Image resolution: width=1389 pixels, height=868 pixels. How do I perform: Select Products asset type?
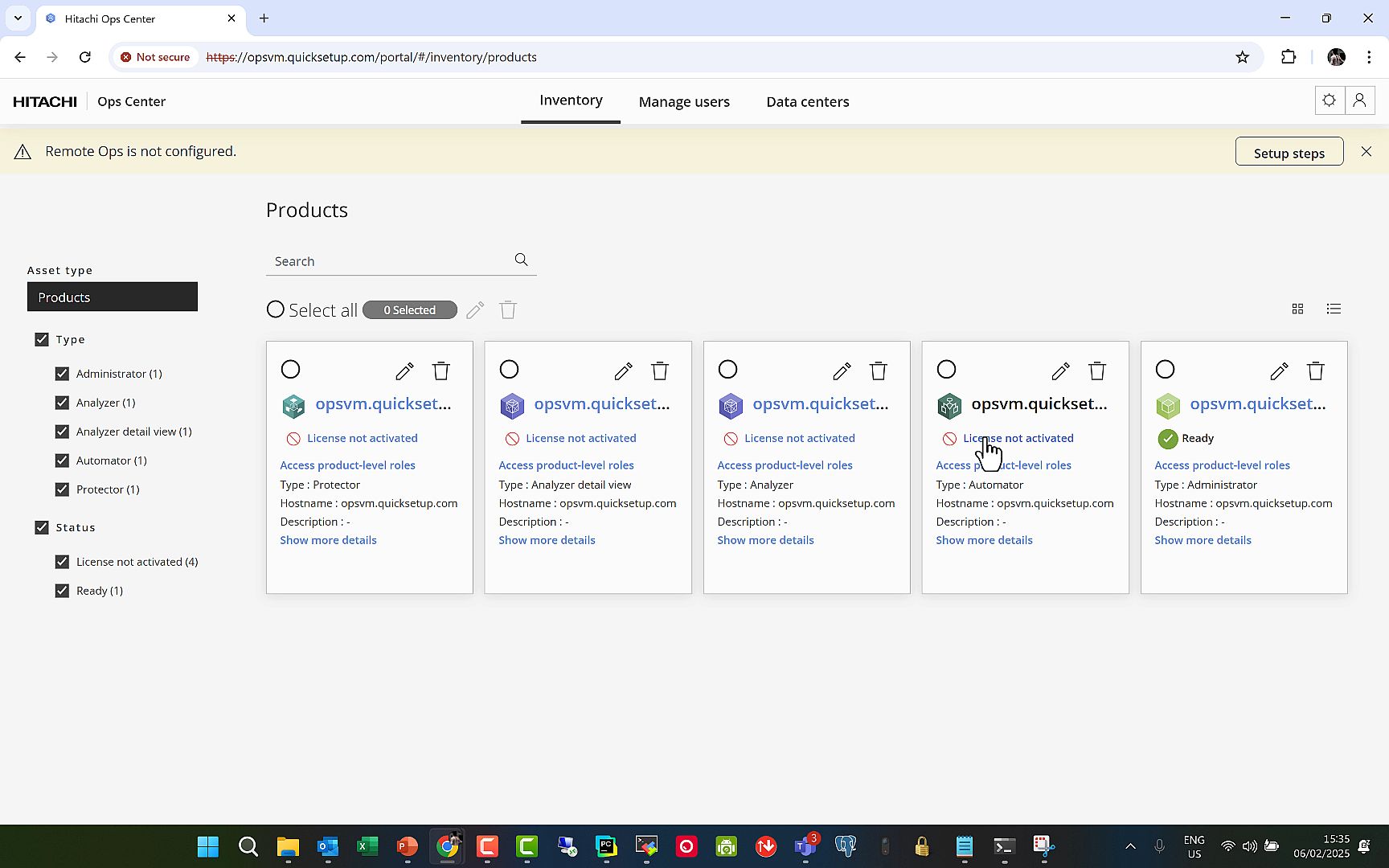(x=113, y=297)
